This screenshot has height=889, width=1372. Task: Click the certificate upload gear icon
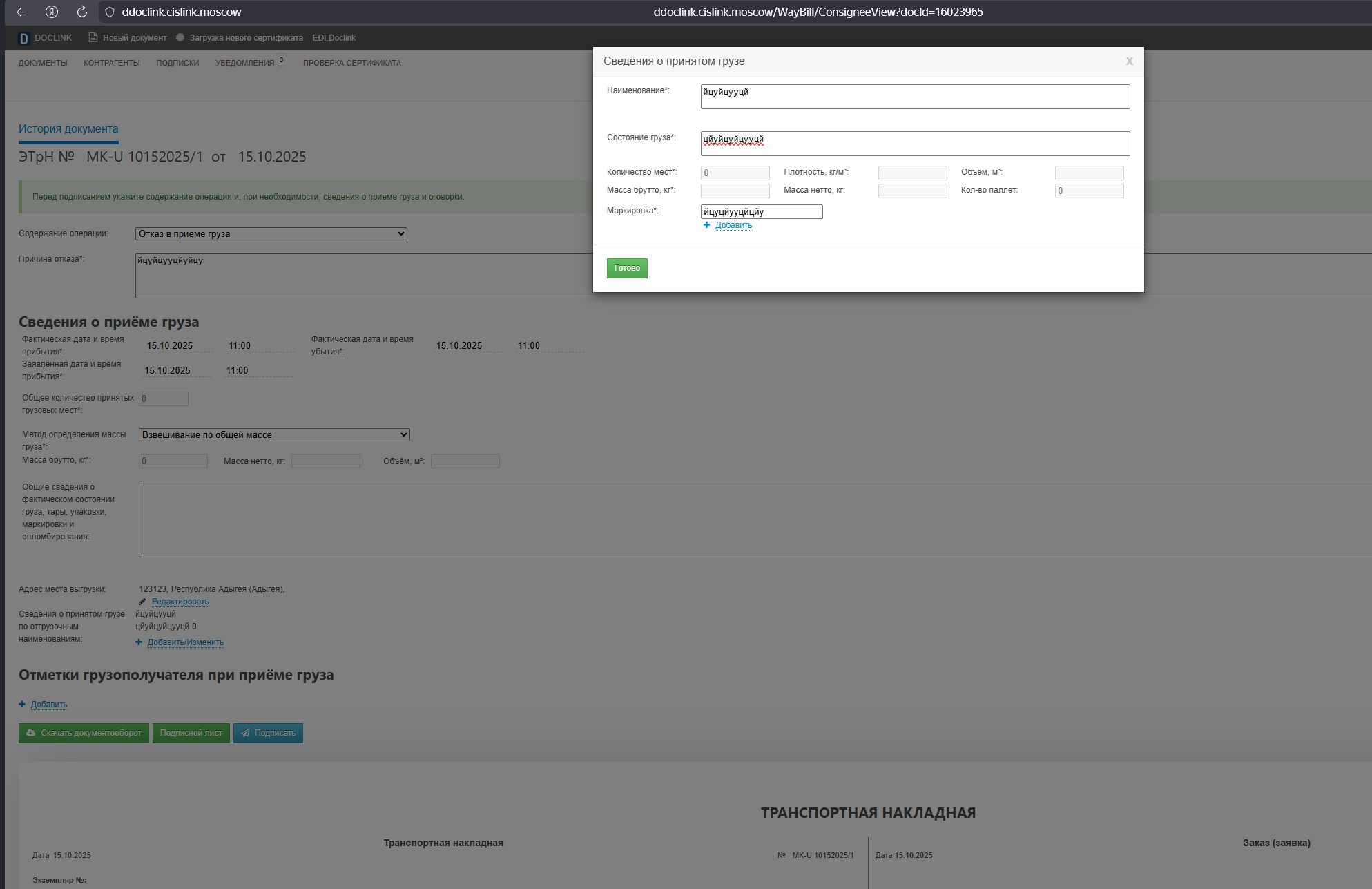(180, 38)
